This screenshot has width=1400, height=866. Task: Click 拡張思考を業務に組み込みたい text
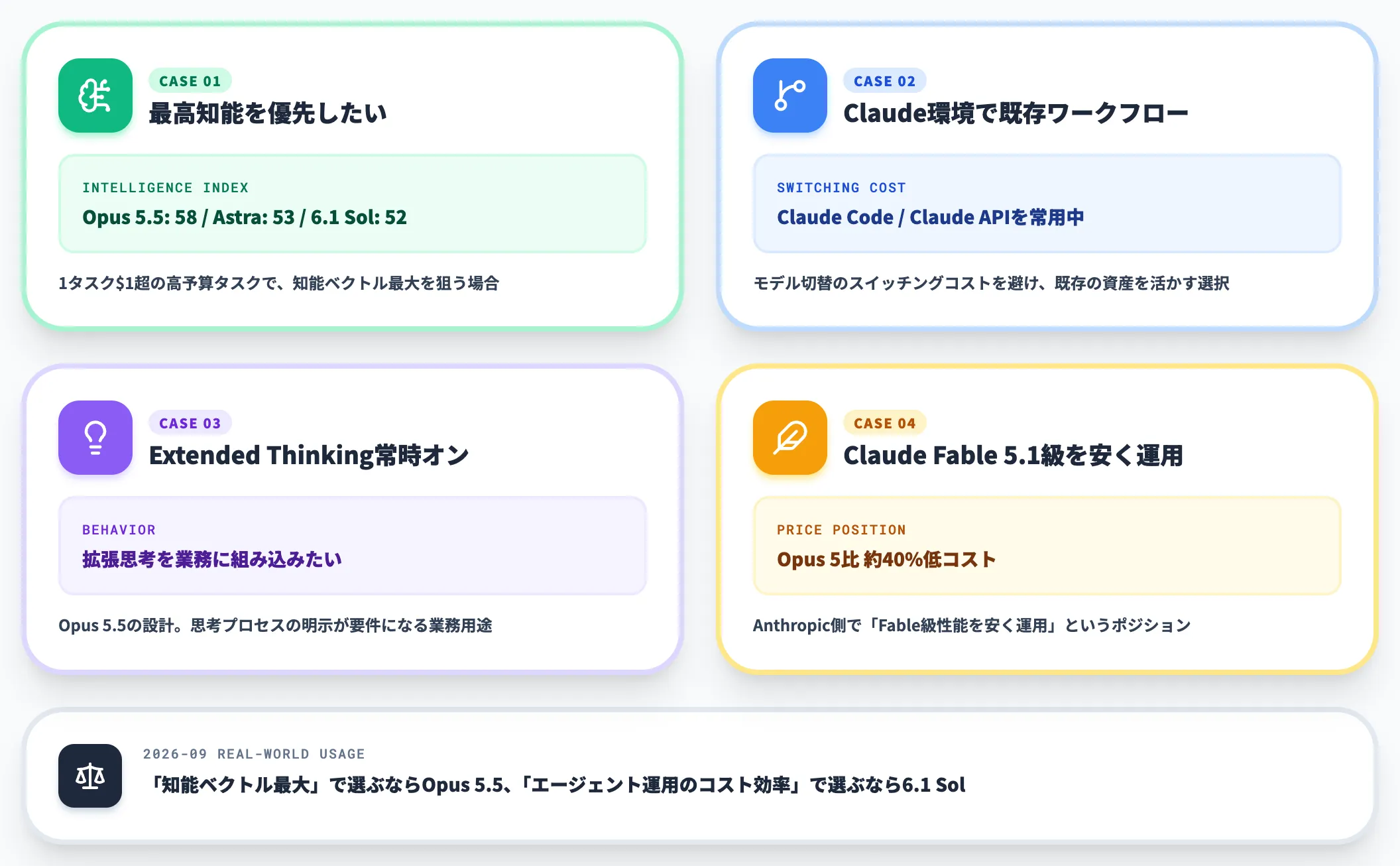click(212, 559)
